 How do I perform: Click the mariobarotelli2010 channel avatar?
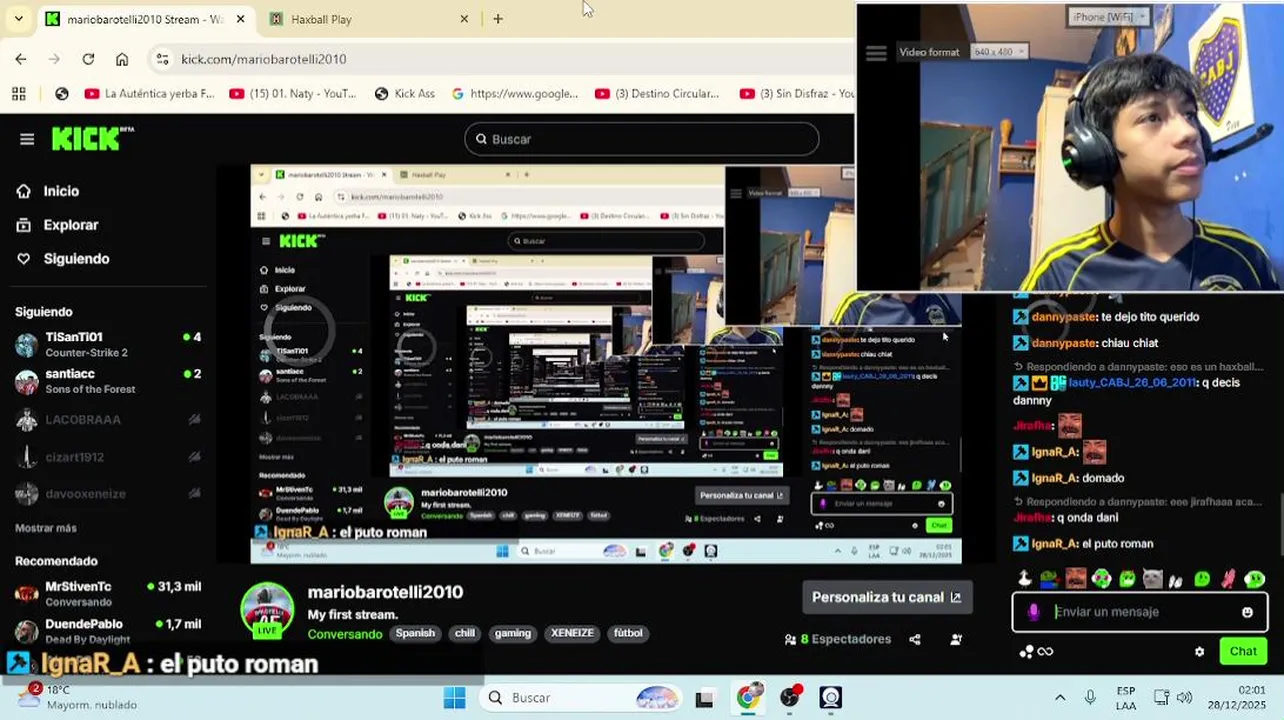[x=267, y=610]
